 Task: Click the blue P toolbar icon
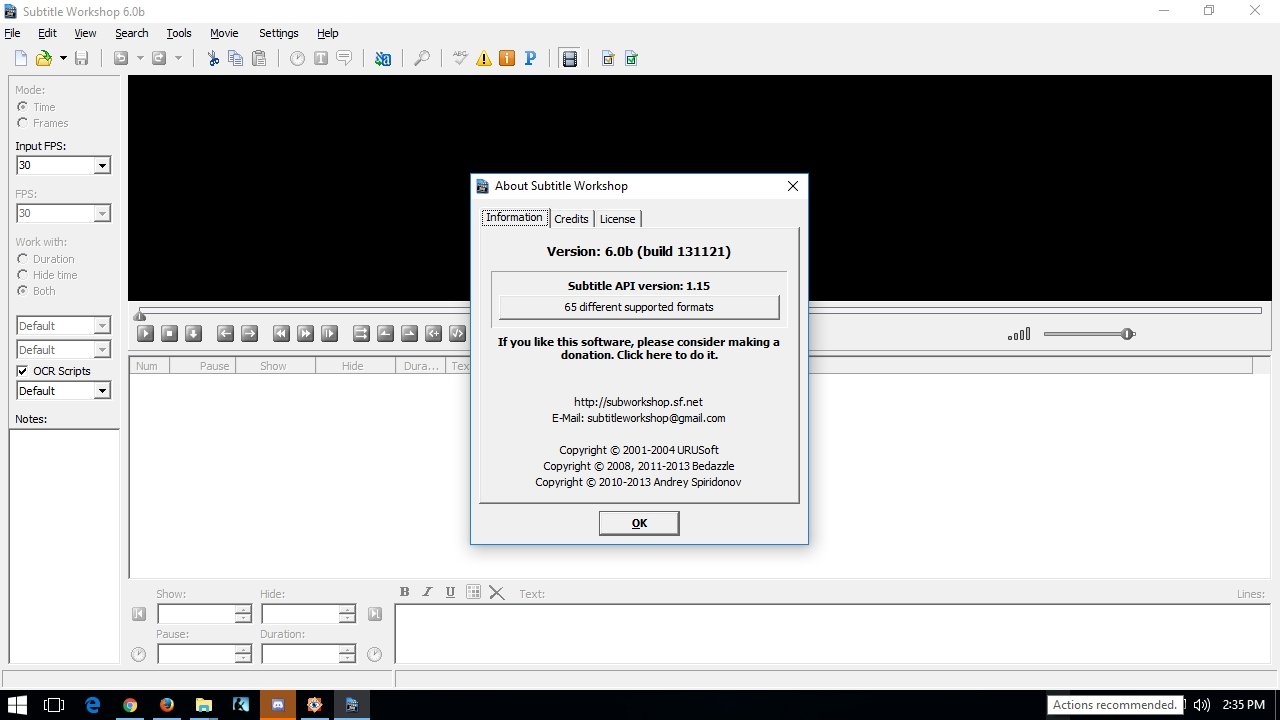[531, 58]
